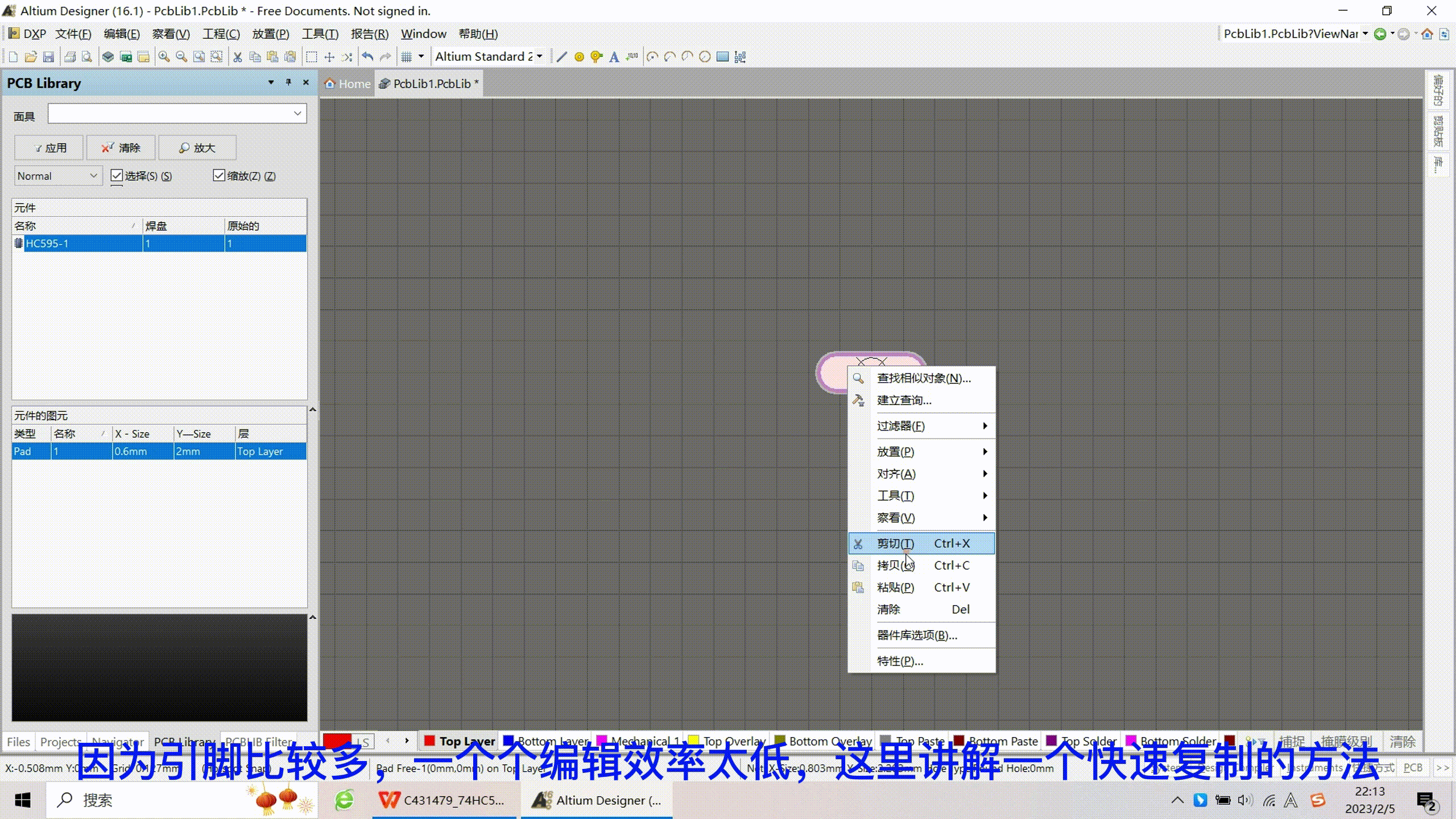Toggle the 缩放(Z) checkbox

219,176
